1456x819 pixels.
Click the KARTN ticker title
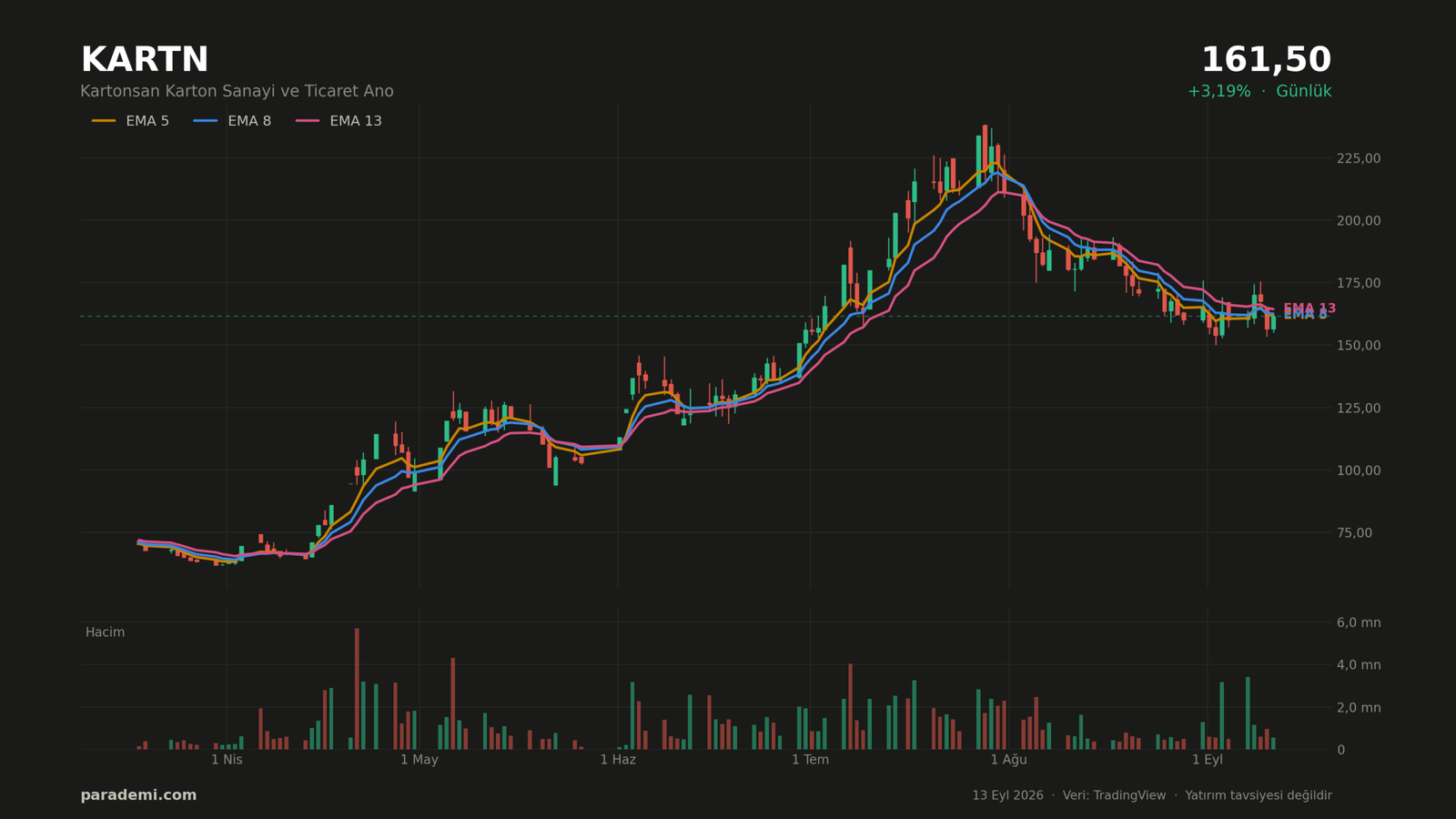pos(145,60)
